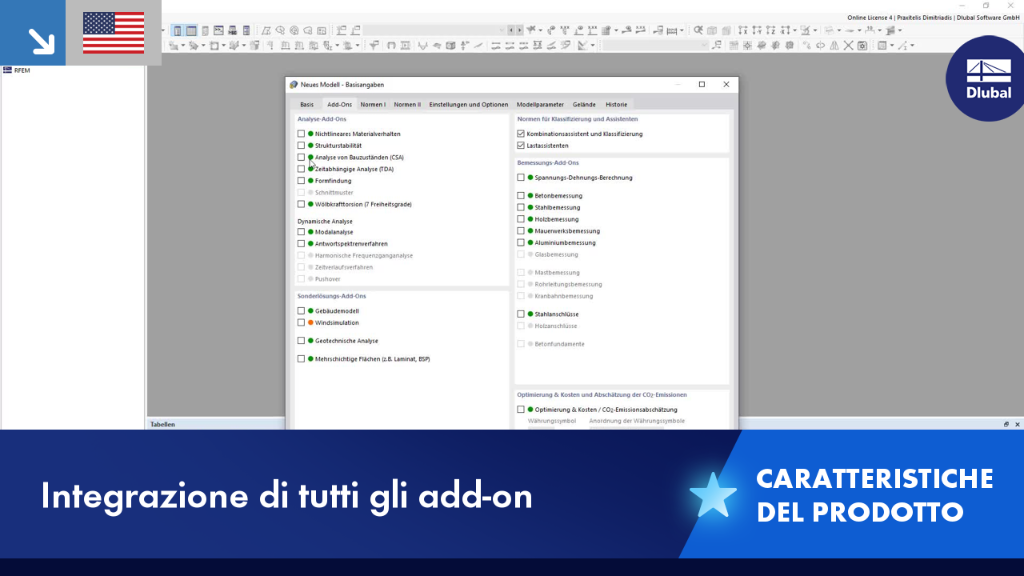Enable the Modalanalyse checkbox
Screen dimensions: 1024x576
point(301,232)
